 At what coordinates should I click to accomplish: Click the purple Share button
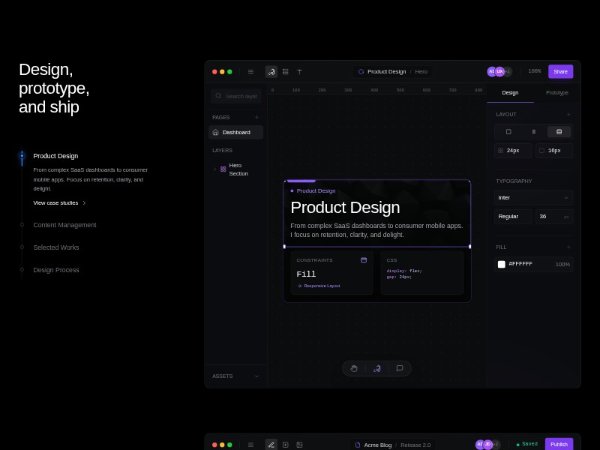560,72
